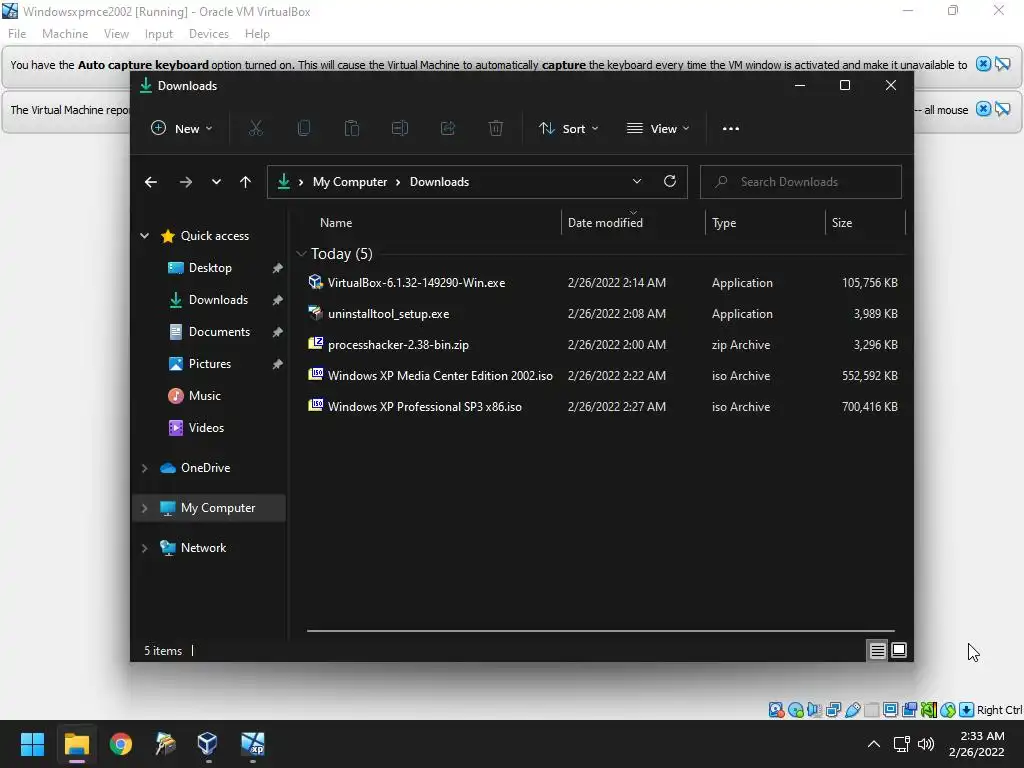Open the View options dropdown
This screenshot has height=768, width=1024.
658,129
